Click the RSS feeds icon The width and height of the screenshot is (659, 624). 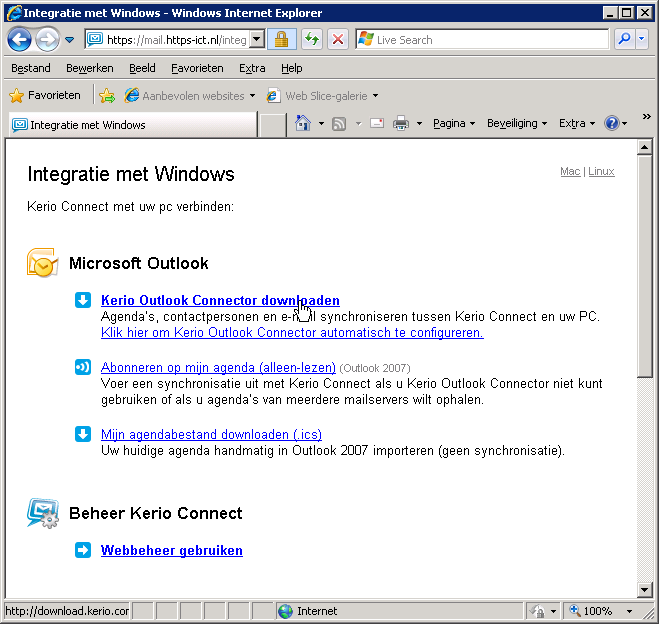coord(339,124)
